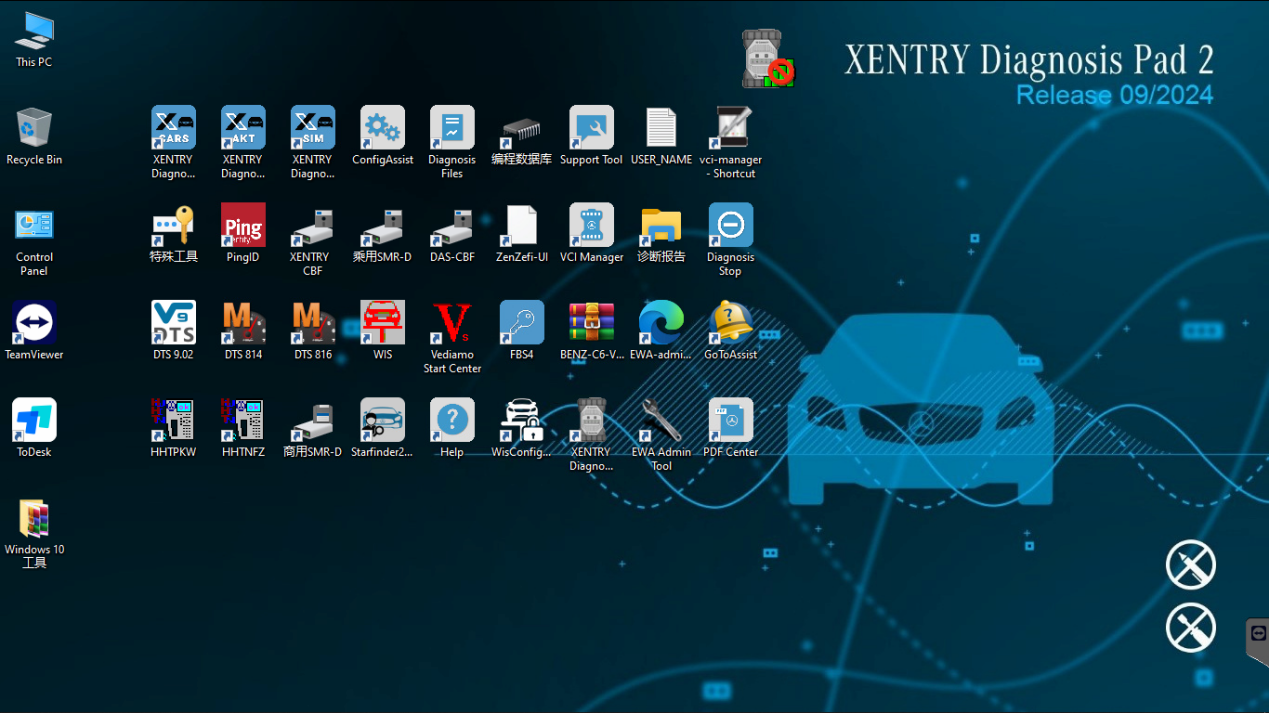
Task: Launch the Diagnosis Stop utility
Action: coord(730,225)
